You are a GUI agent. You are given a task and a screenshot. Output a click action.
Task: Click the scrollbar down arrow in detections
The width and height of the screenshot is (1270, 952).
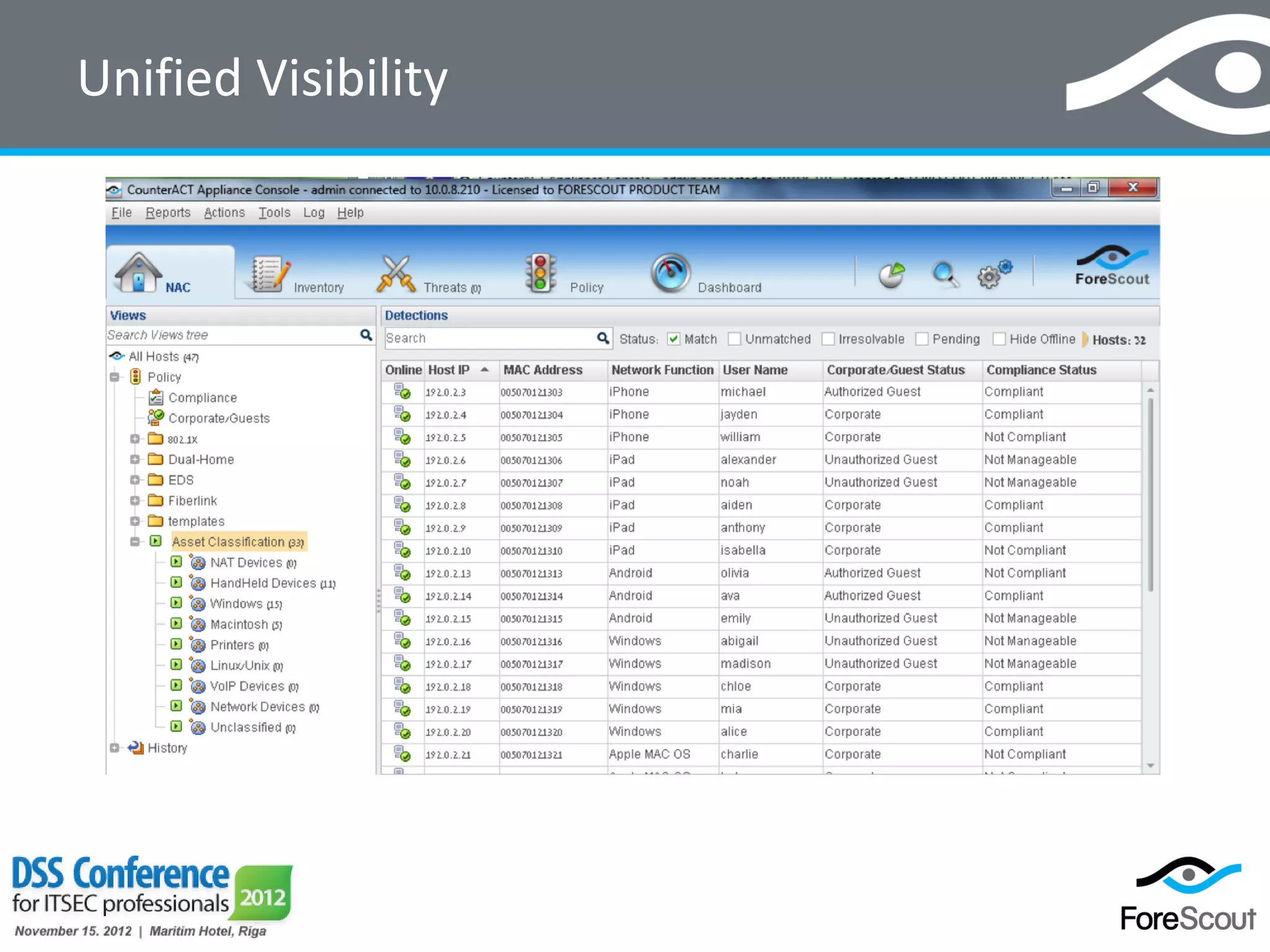click(1150, 766)
